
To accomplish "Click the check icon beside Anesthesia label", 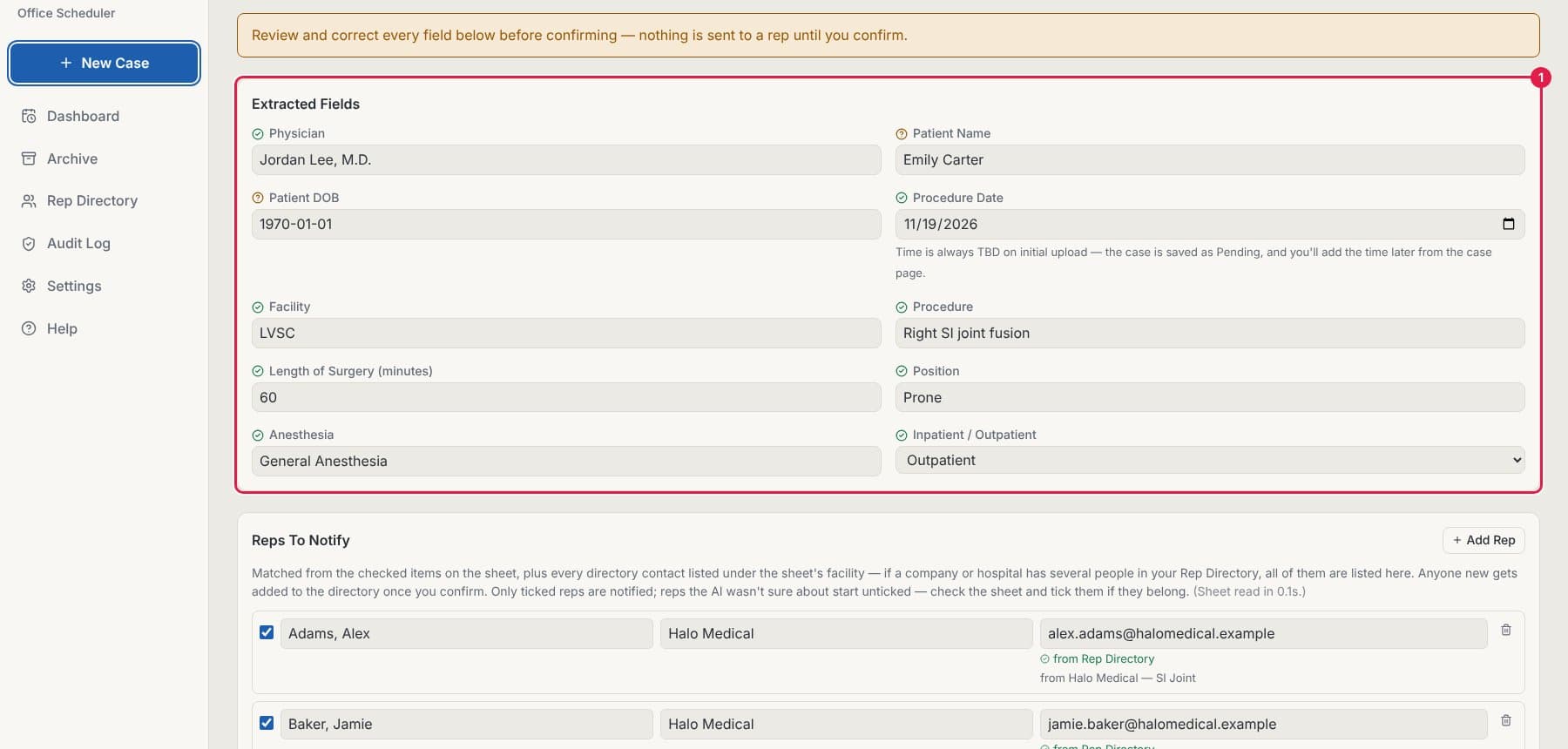I will click(258, 435).
